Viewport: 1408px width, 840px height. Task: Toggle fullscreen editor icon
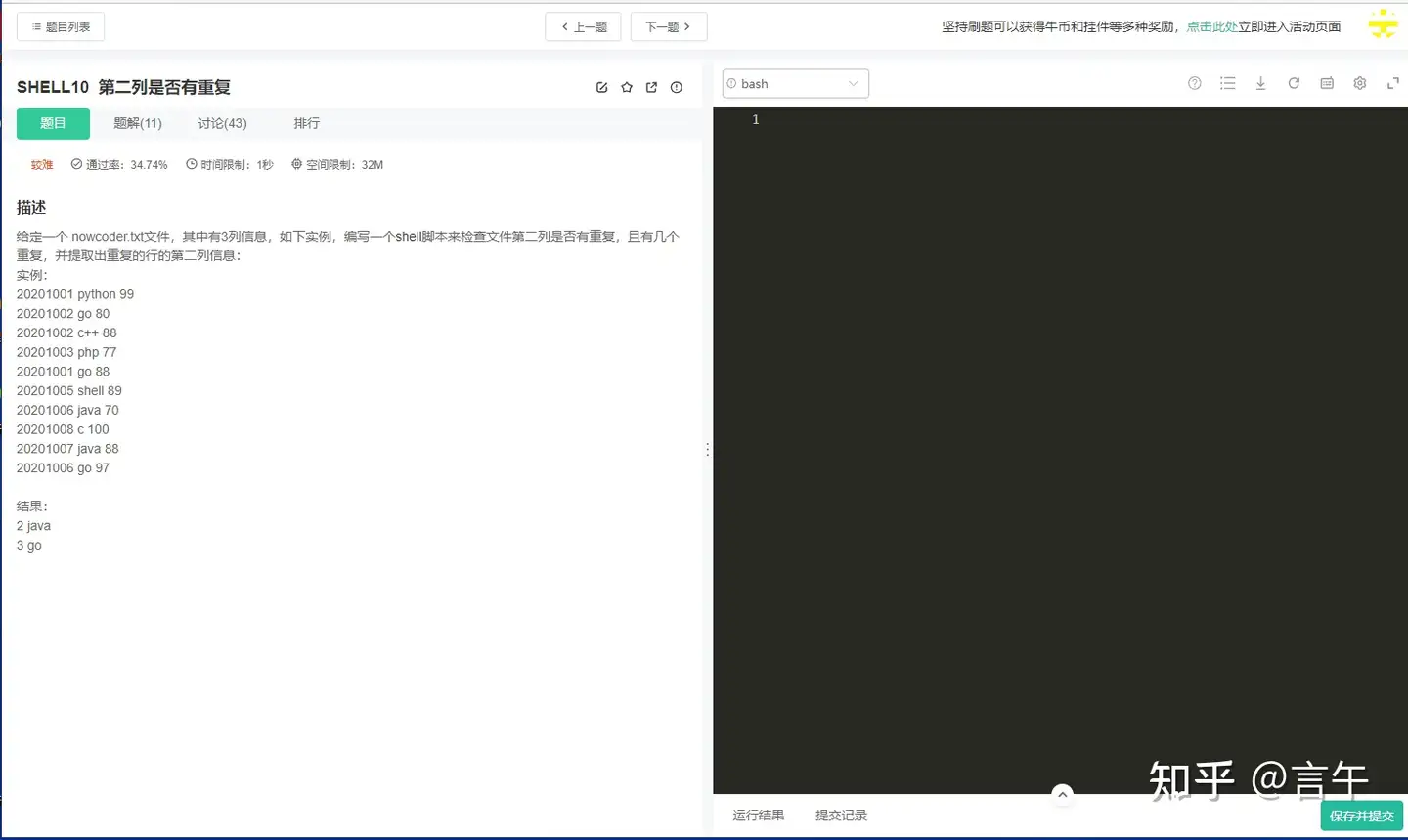(1393, 84)
